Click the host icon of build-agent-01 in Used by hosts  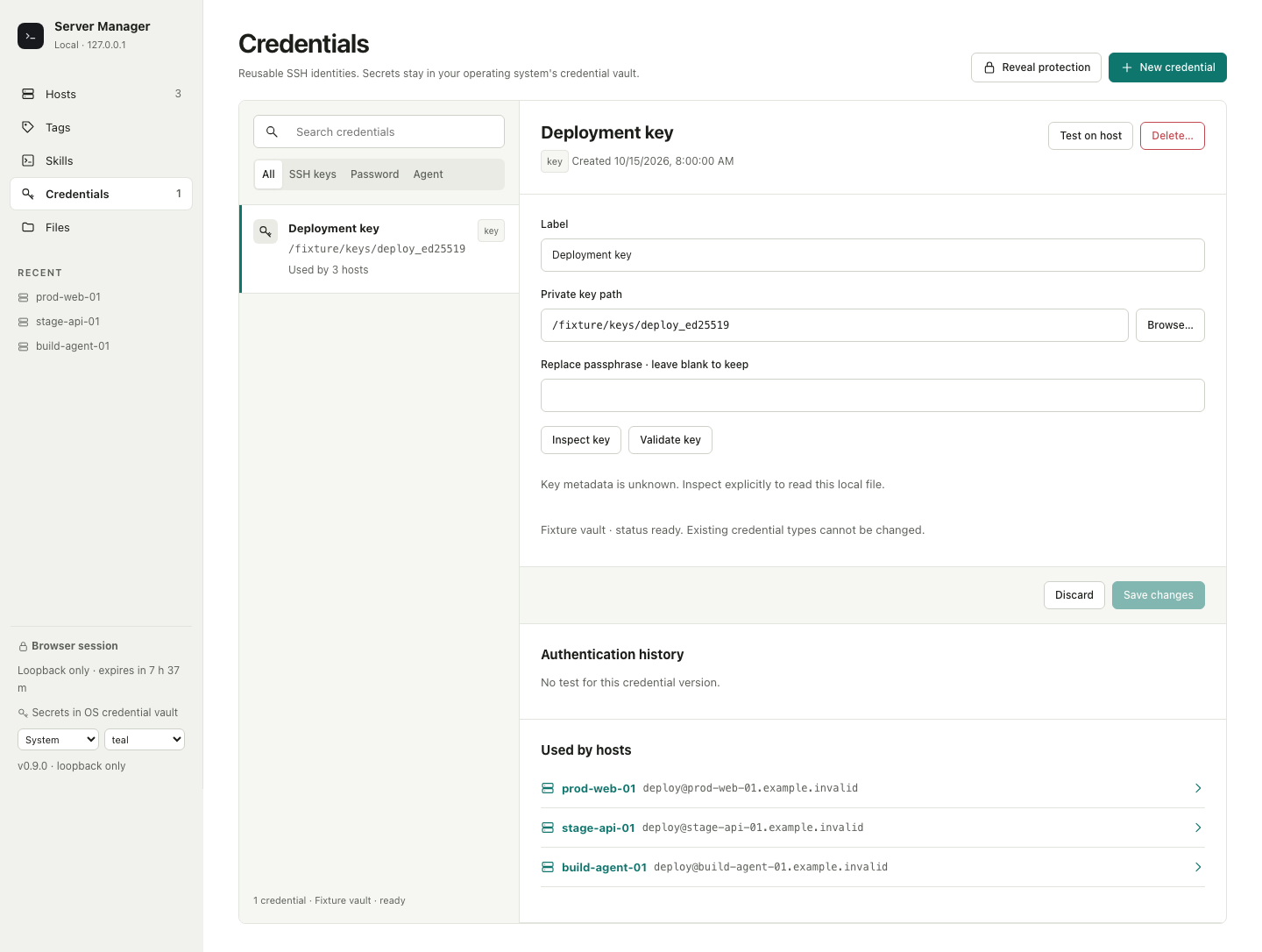(x=548, y=867)
